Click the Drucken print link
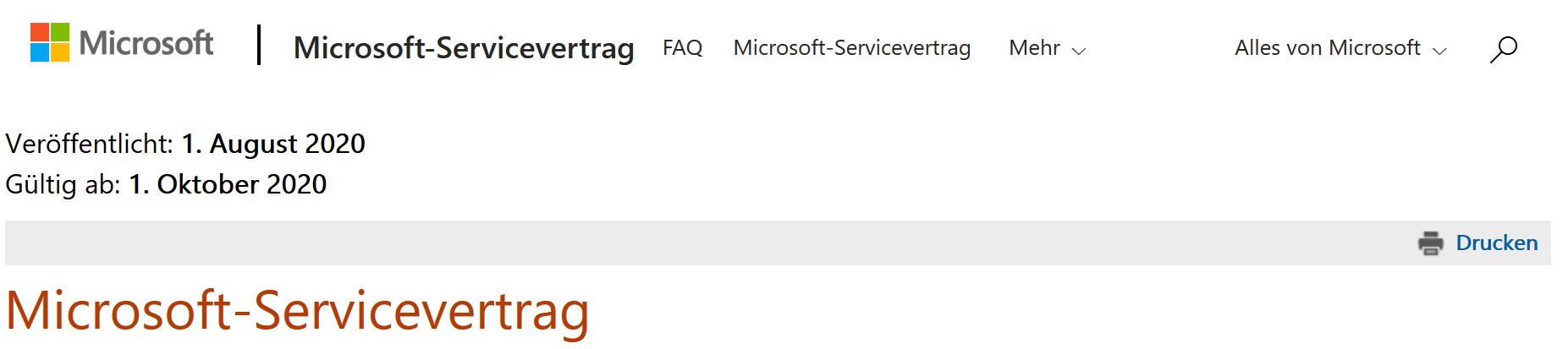Screen dimensions: 1568x349 pos(1496,243)
